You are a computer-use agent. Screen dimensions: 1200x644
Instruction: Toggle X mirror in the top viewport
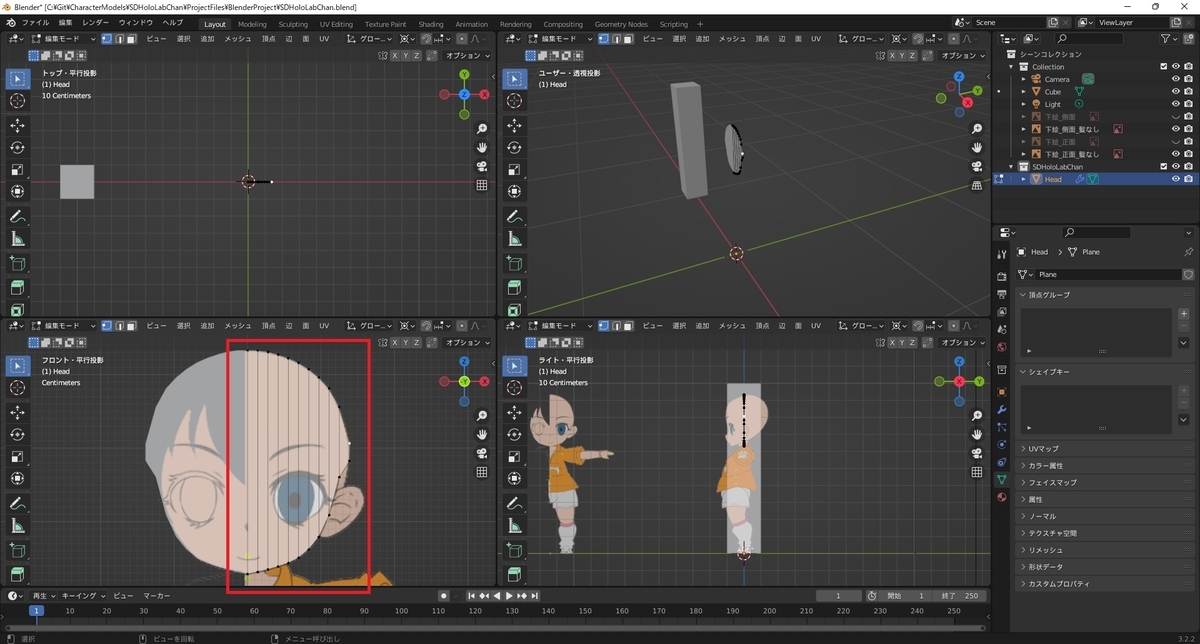394,56
